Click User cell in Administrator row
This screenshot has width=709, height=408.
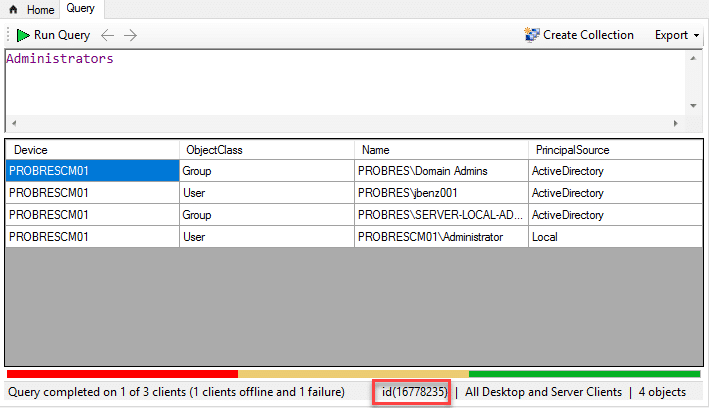coord(267,237)
